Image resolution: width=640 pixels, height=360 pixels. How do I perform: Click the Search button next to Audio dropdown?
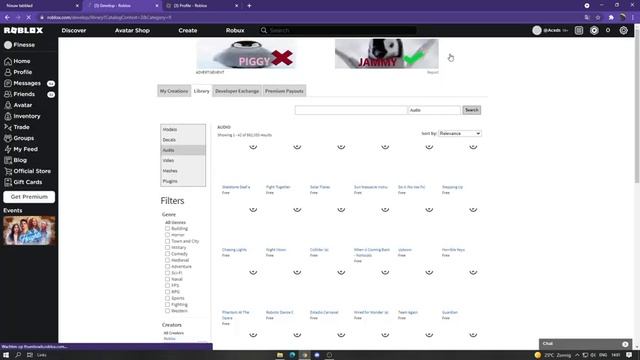click(x=471, y=110)
